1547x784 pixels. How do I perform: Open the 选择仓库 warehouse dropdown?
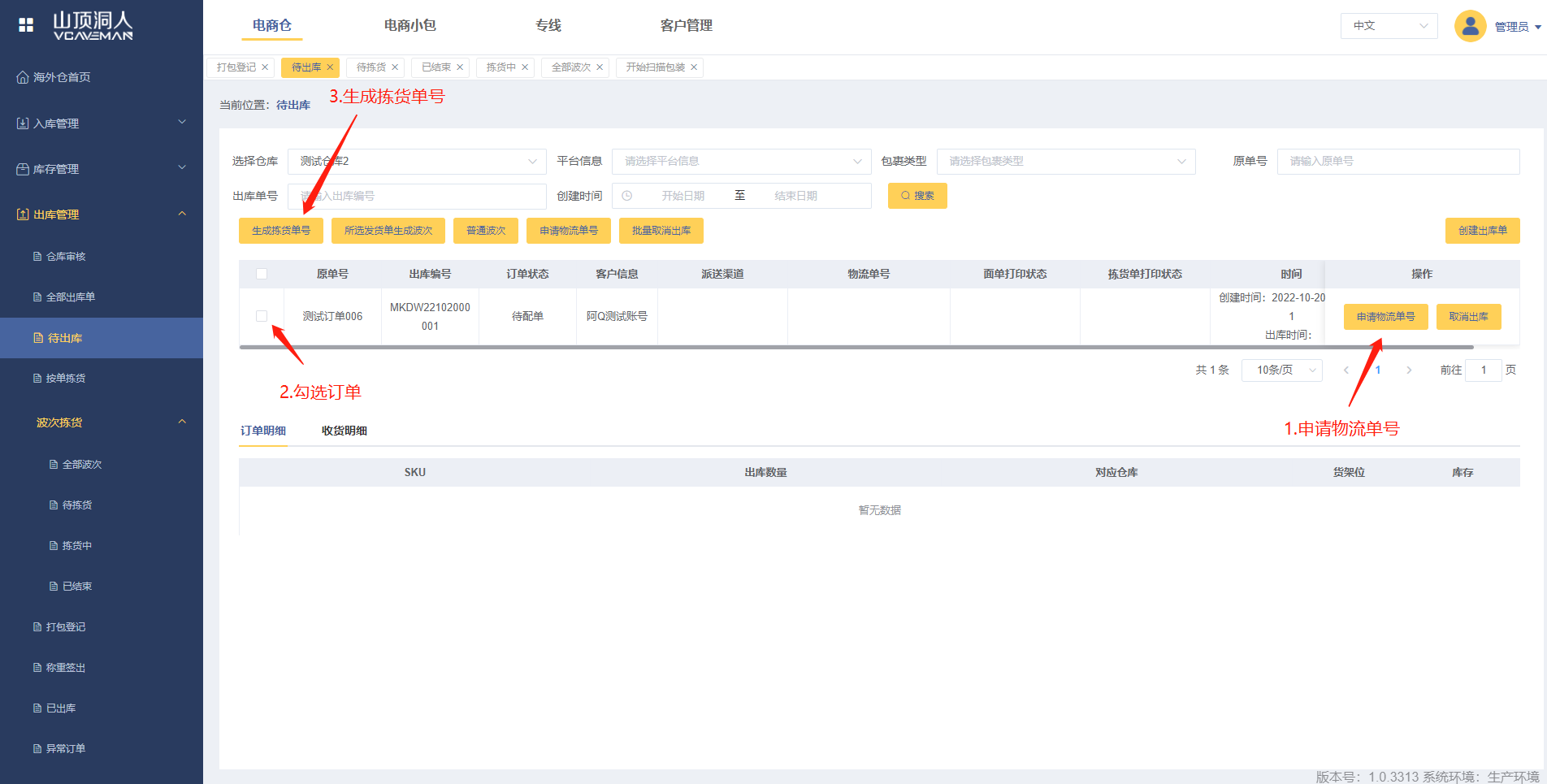416,162
